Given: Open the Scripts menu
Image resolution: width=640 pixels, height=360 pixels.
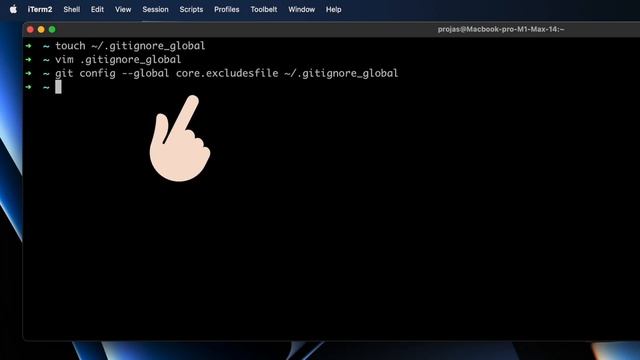Looking at the screenshot, I should (191, 9).
